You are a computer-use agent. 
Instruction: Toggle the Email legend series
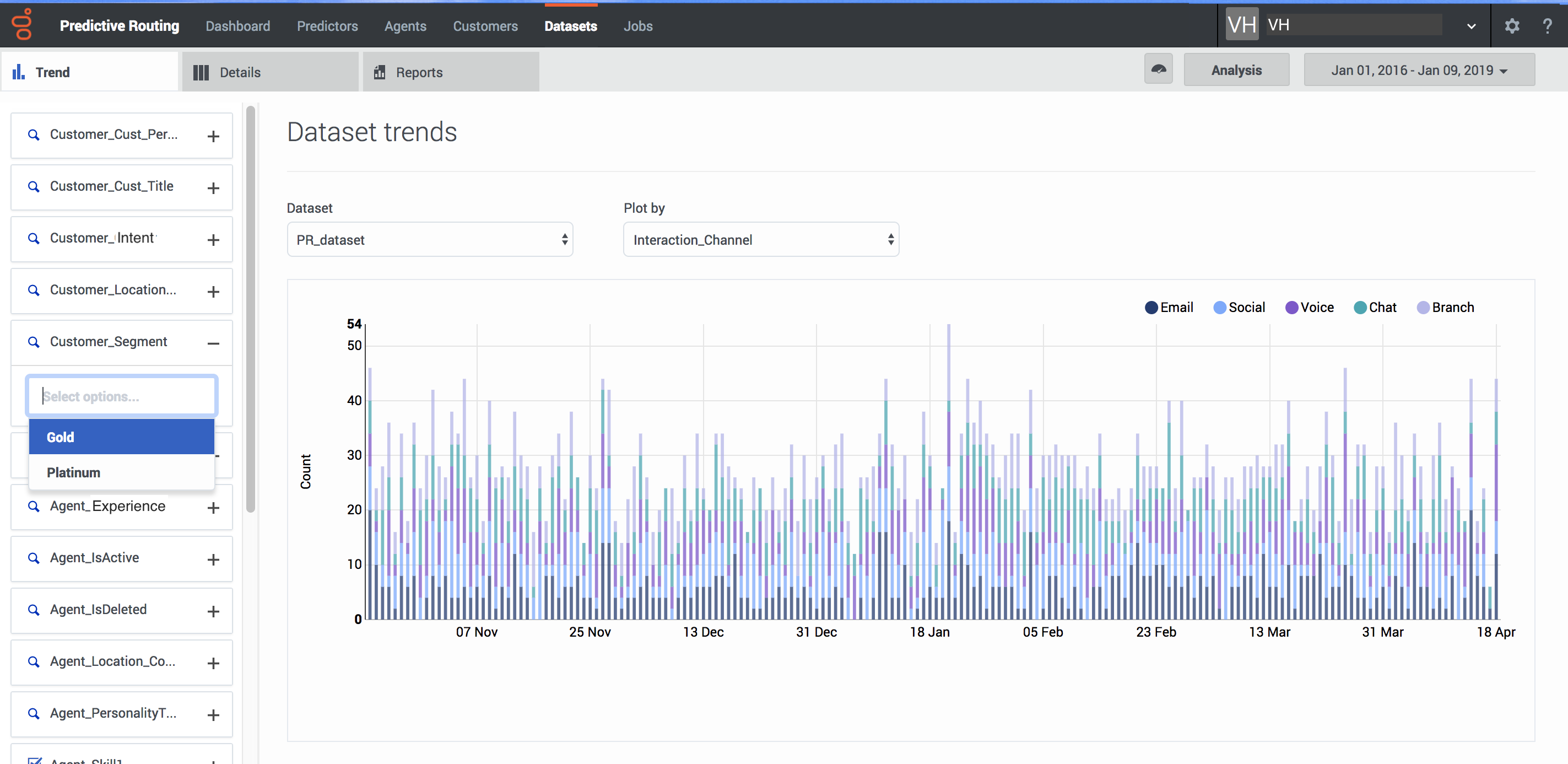click(x=1169, y=308)
